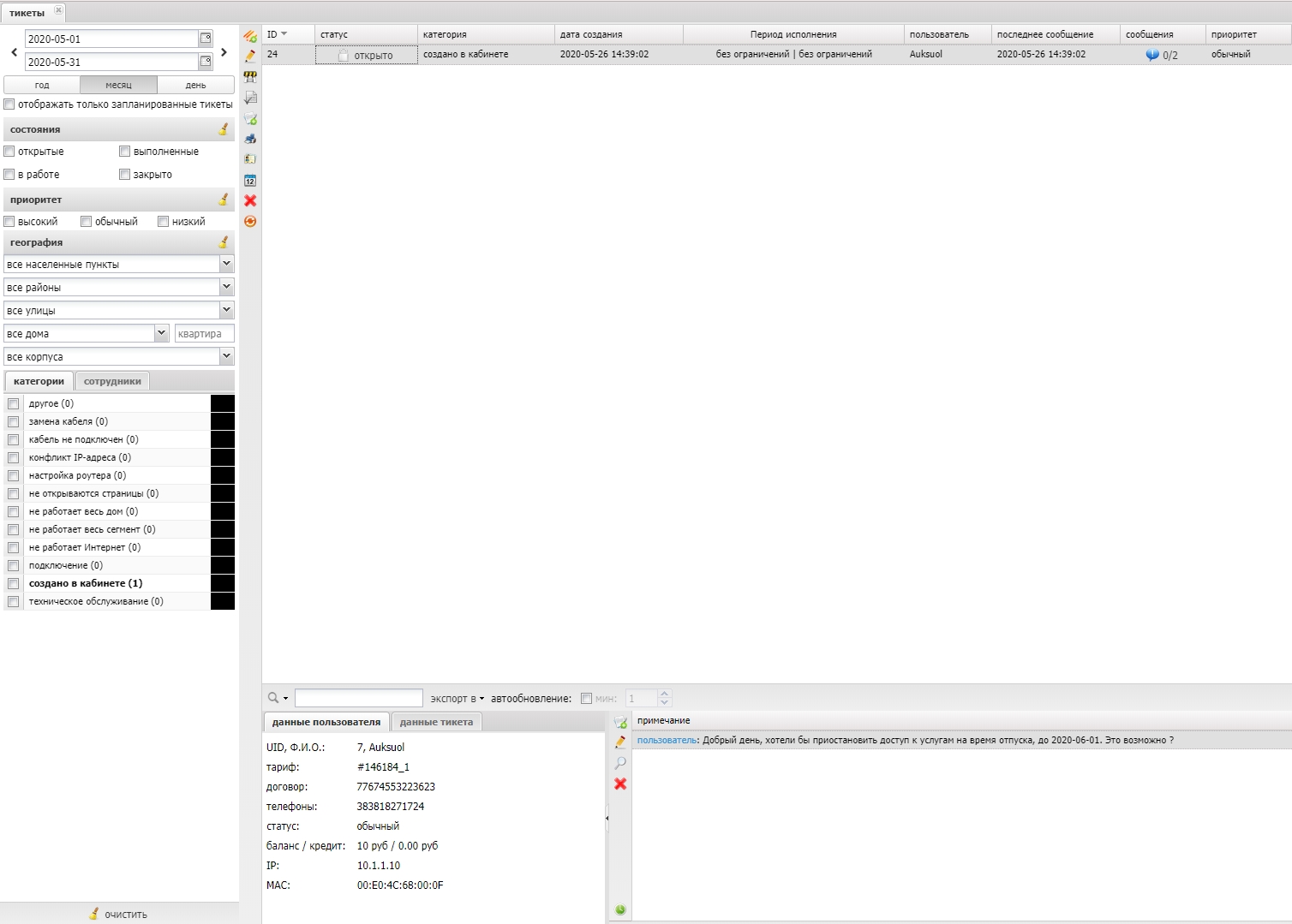This screenshot has height=924, width=1292.
Task: Click the magnifier icon beside the notes panel
Action: click(x=620, y=763)
